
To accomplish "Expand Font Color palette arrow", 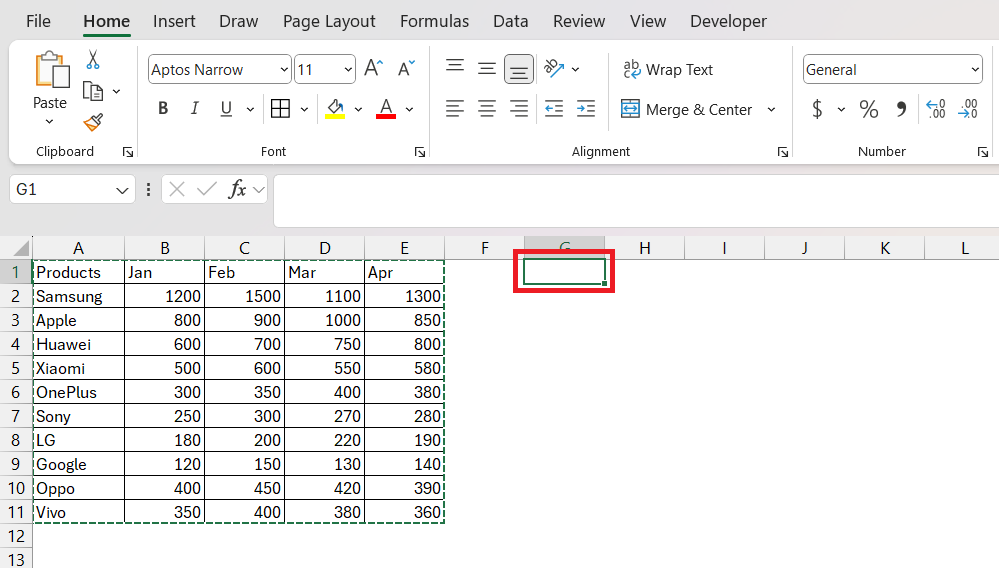I will (410, 110).
